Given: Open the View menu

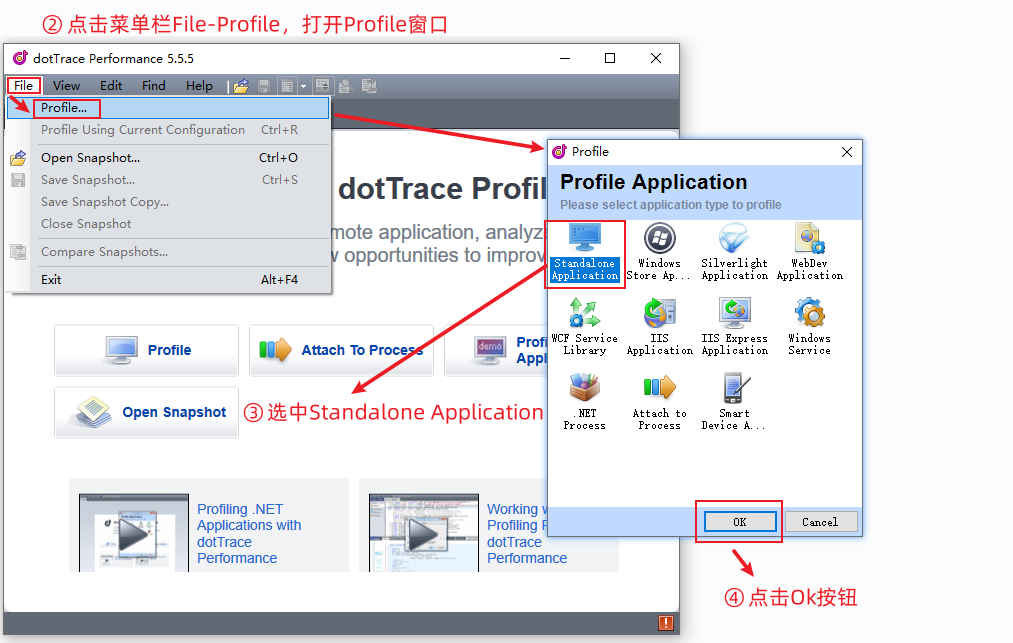Looking at the screenshot, I should point(67,85).
